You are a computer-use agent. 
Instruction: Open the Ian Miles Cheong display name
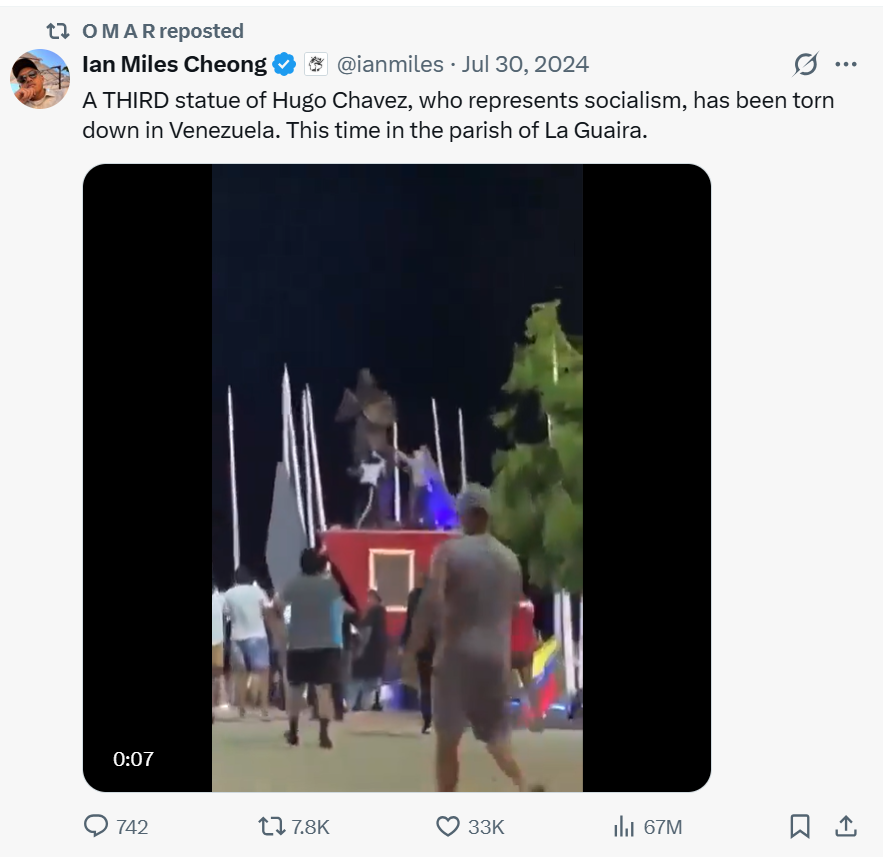[x=174, y=65]
